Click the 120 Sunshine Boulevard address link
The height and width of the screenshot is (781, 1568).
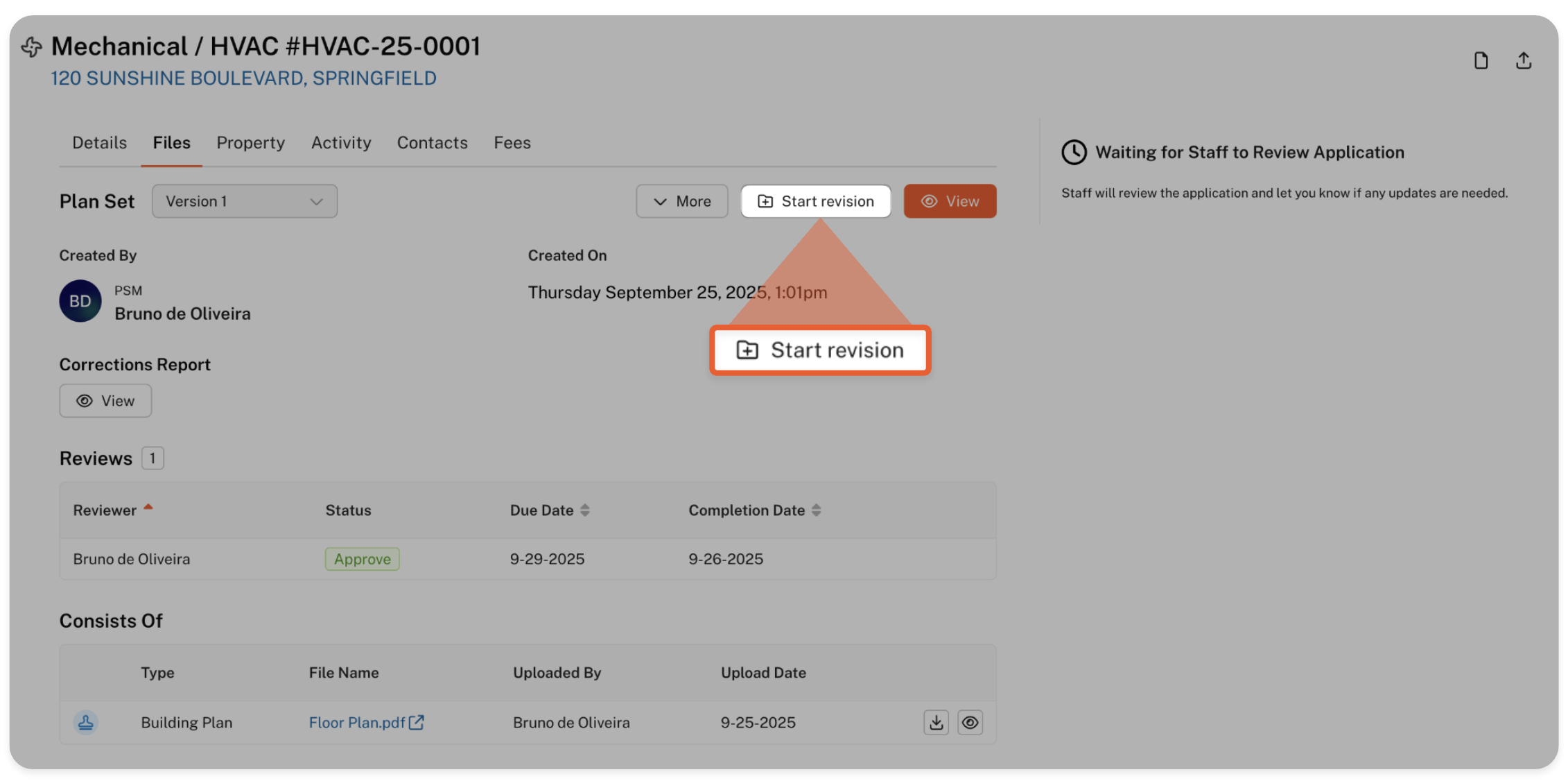pyautogui.click(x=243, y=78)
